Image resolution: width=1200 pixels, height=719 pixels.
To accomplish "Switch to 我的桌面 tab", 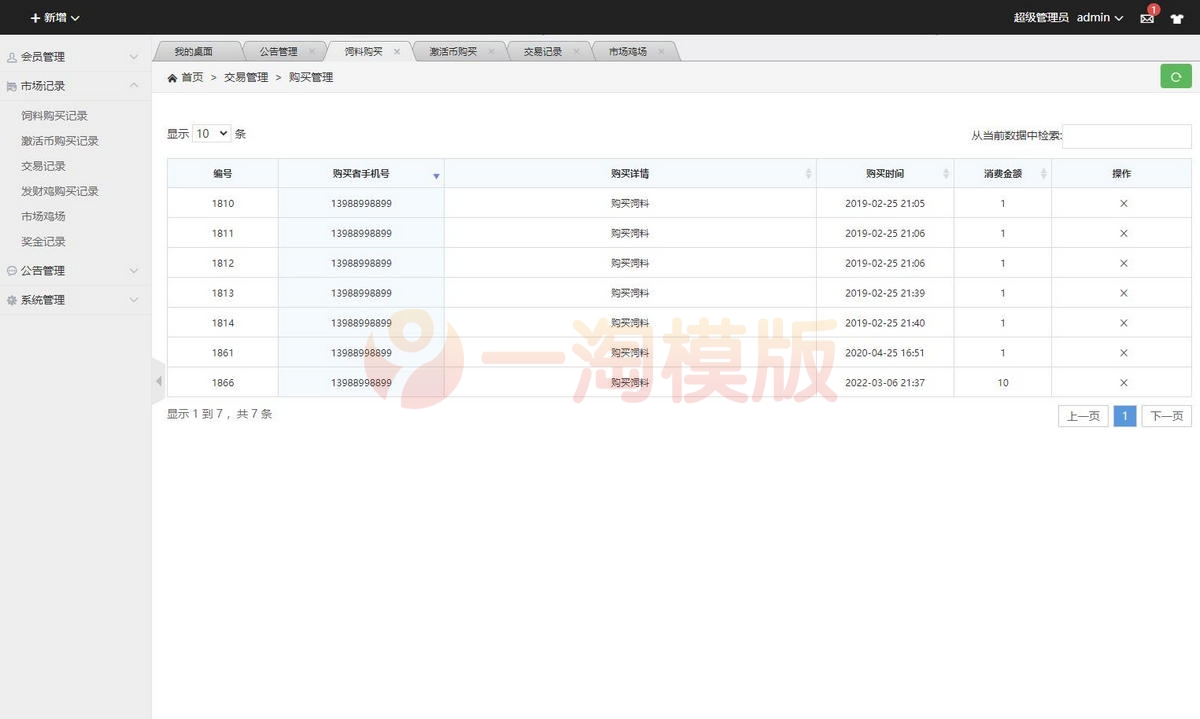I will (x=193, y=51).
